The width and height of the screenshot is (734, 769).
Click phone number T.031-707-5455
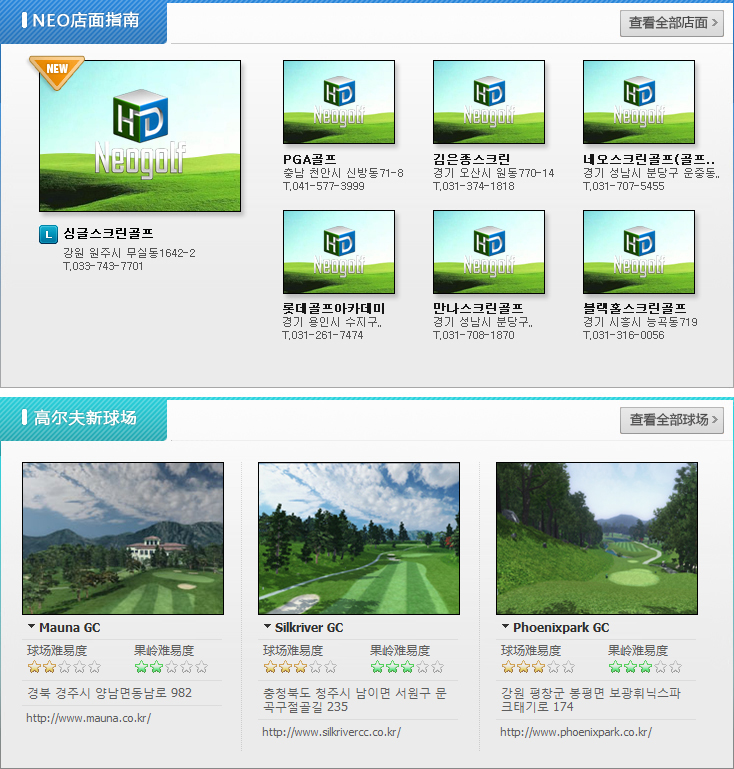coord(624,186)
